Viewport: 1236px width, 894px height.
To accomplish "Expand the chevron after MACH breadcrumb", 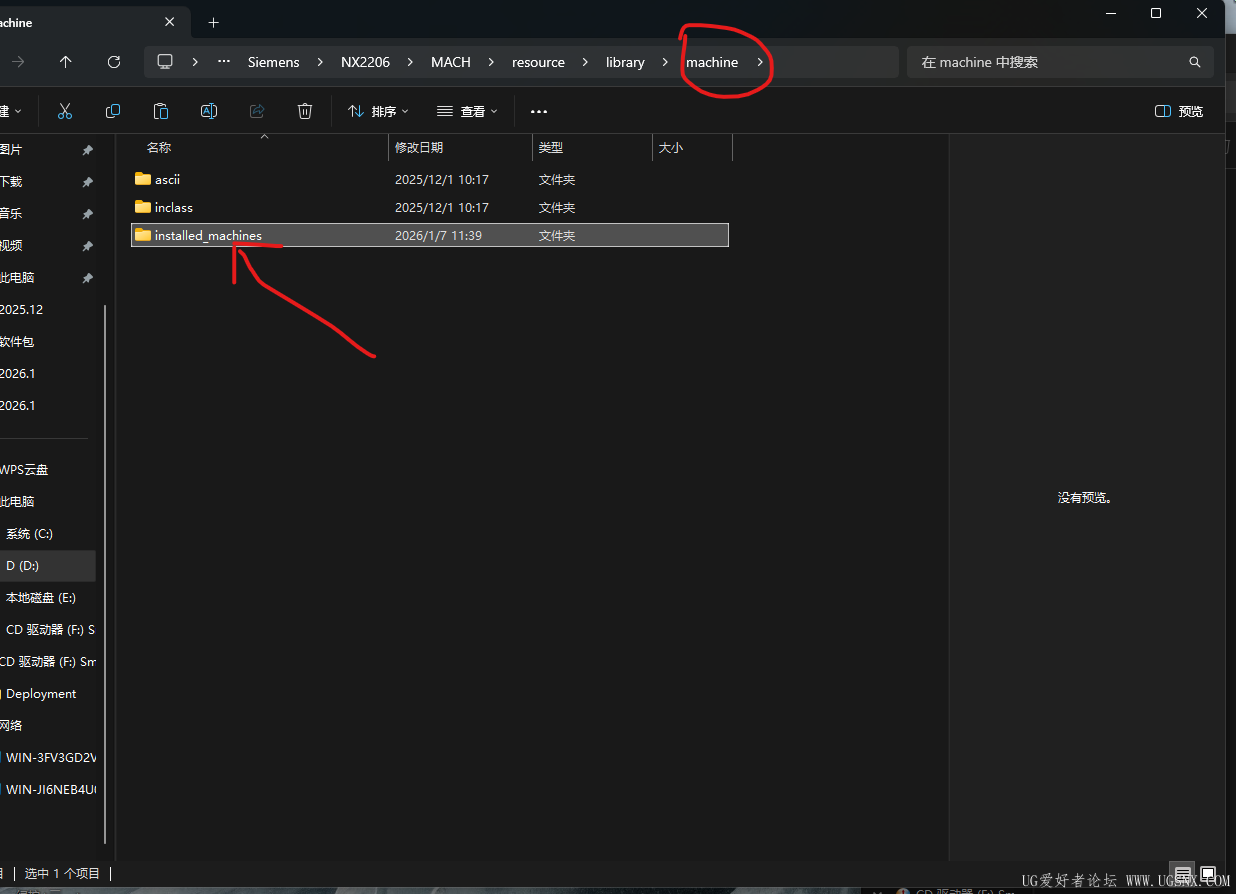I will 491,62.
